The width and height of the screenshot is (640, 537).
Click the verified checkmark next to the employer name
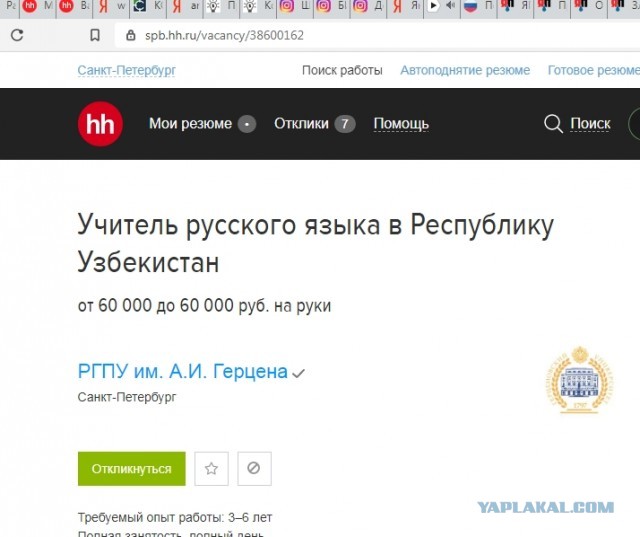pos(299,373)
